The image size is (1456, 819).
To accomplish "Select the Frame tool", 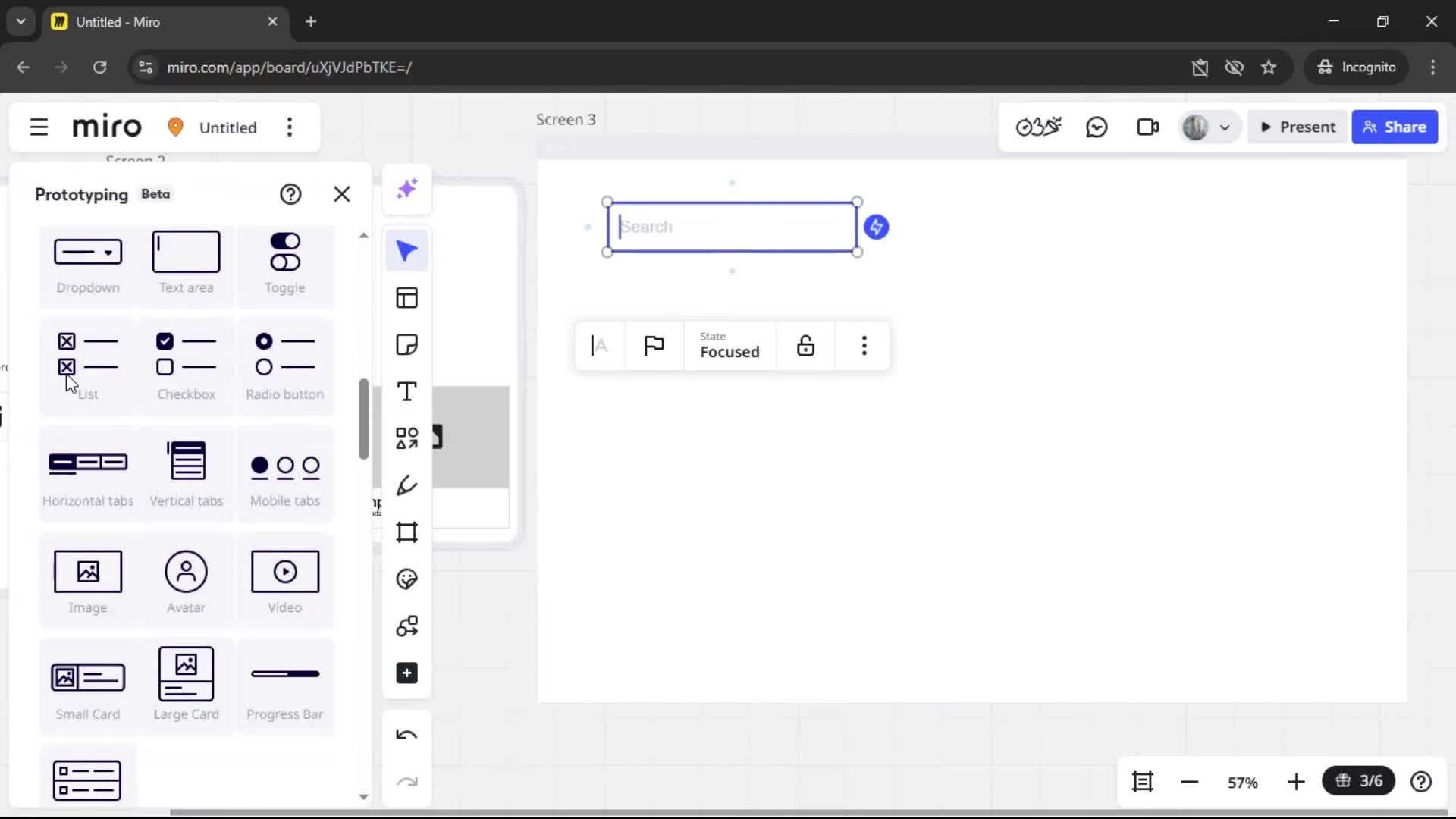I will click(407, 532).
